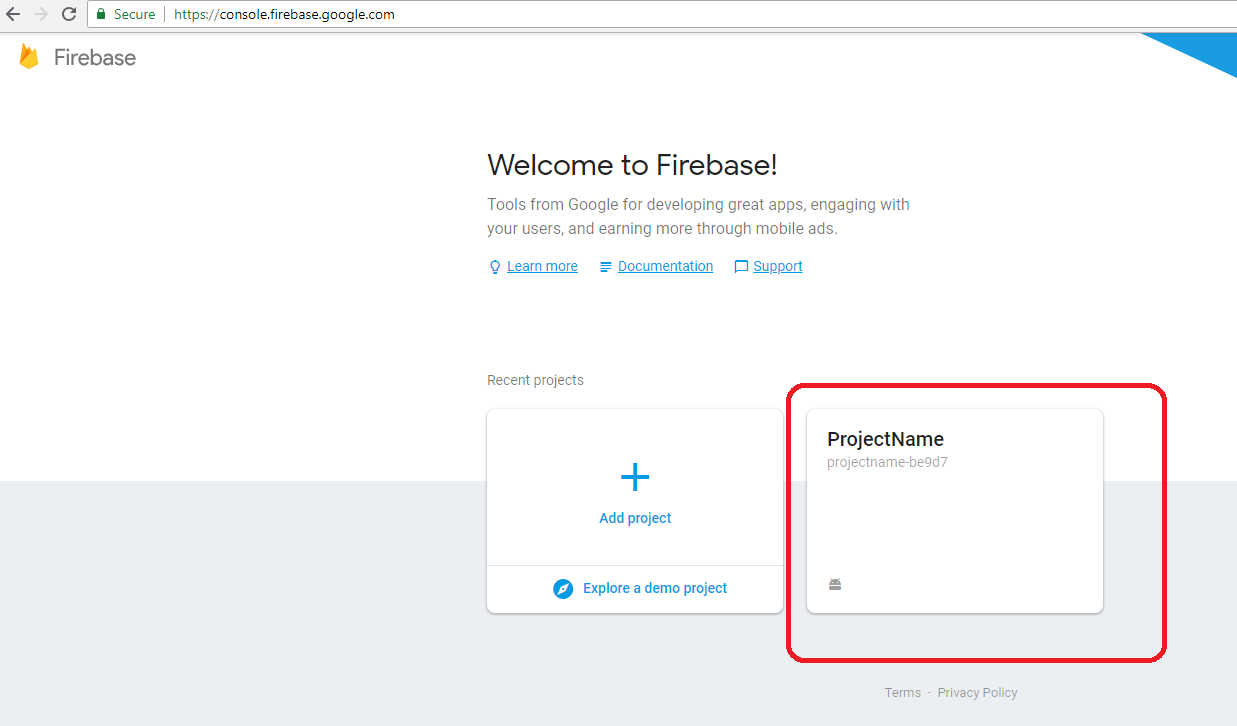1237x726 pixels.
Task: Click the green Secure padlock icon
Action: pyautogui.click(x=100, y=14)
